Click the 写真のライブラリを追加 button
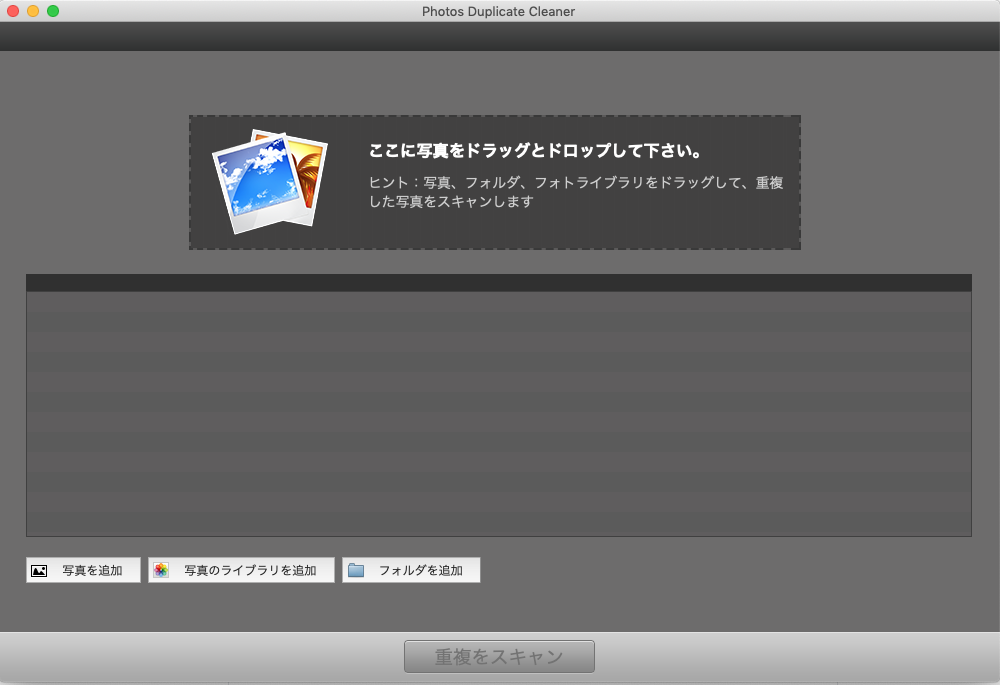The width and height of the screenshot is (1000, 685). [x=241, y=570]
